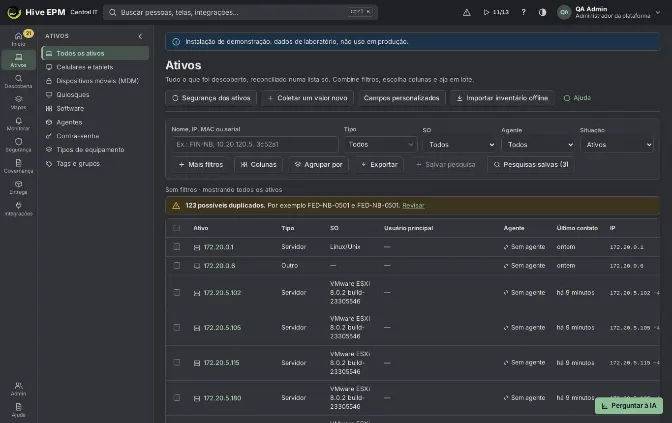This screenshot has height=423, width=672.
Task: Click the Perguntar à IA button
Action: pyautogui.click(x=629, y=406)
